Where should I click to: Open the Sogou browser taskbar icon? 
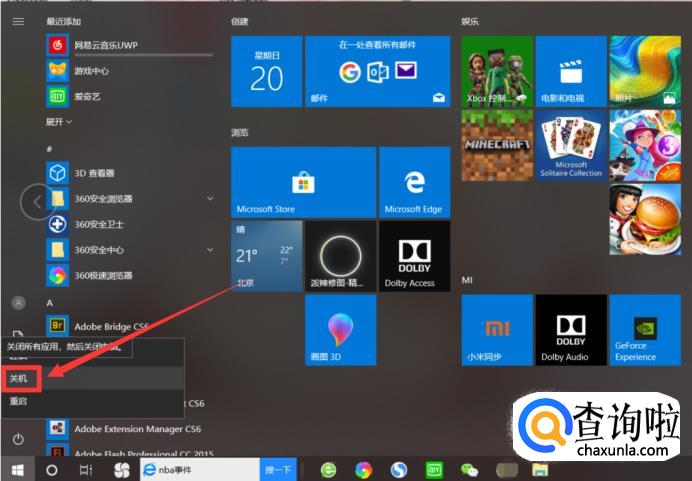pyautogui.click(x=399, y=470)
